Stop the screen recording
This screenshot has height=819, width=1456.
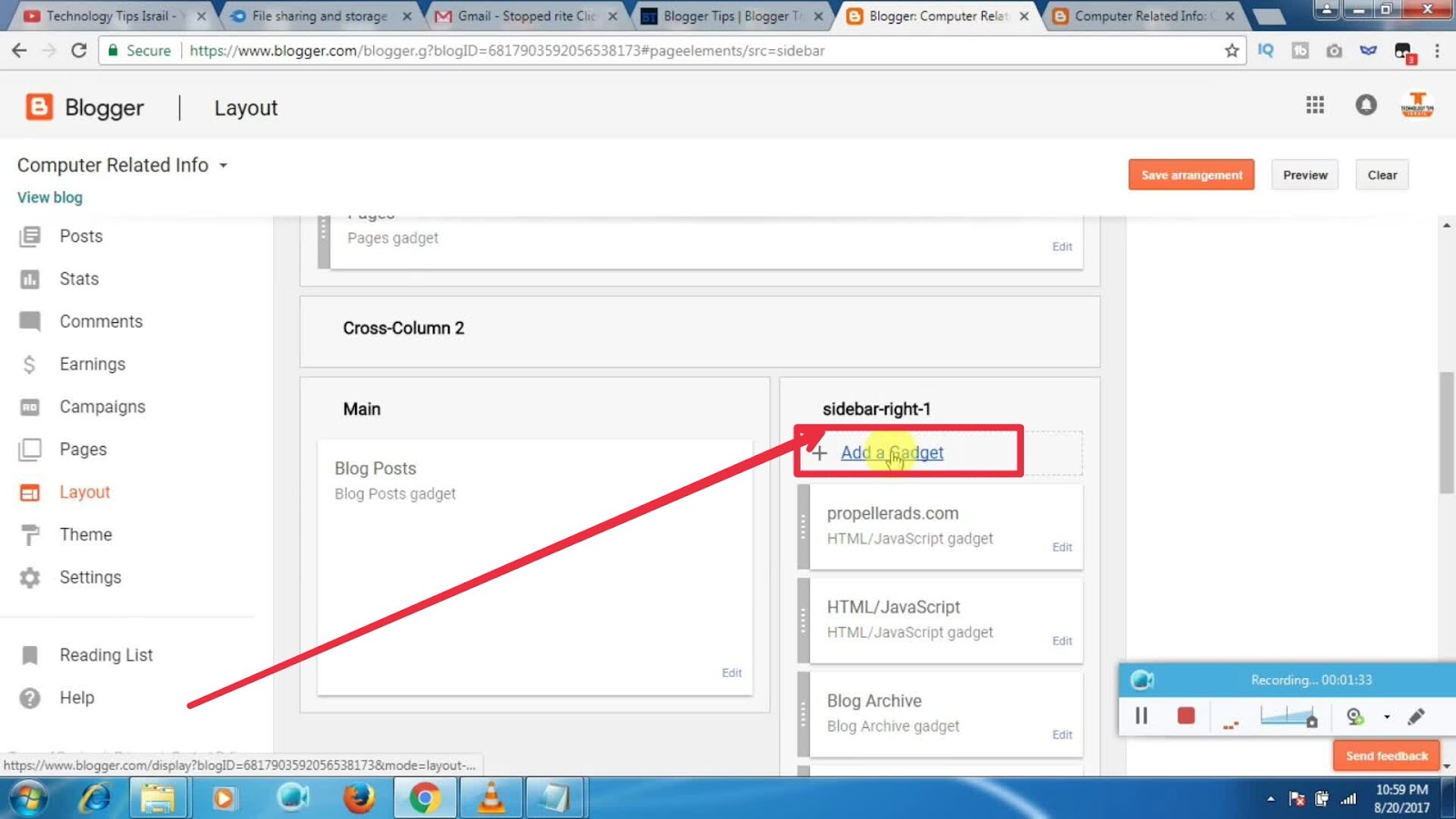[x=1186, y=716]
